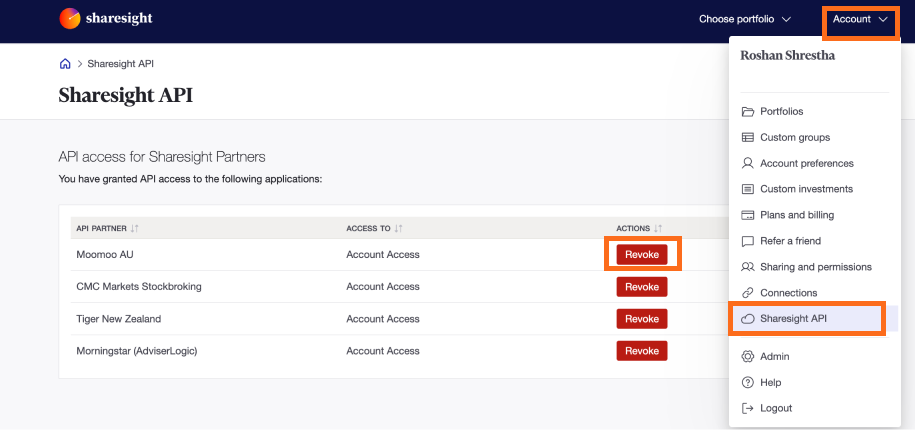The height and width of the screenshot is (430, 917).
Task: Open Account preferences menu item
Action: coord(806,163)
